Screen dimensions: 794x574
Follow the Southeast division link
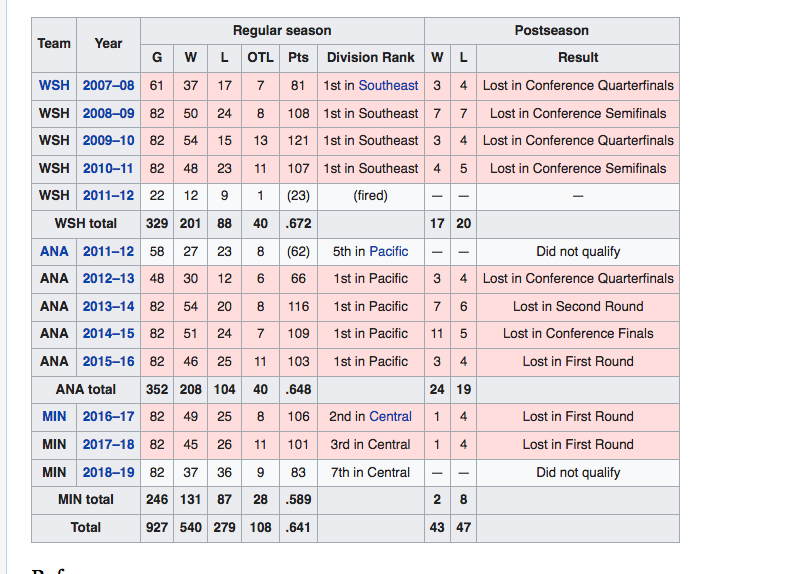388,86
